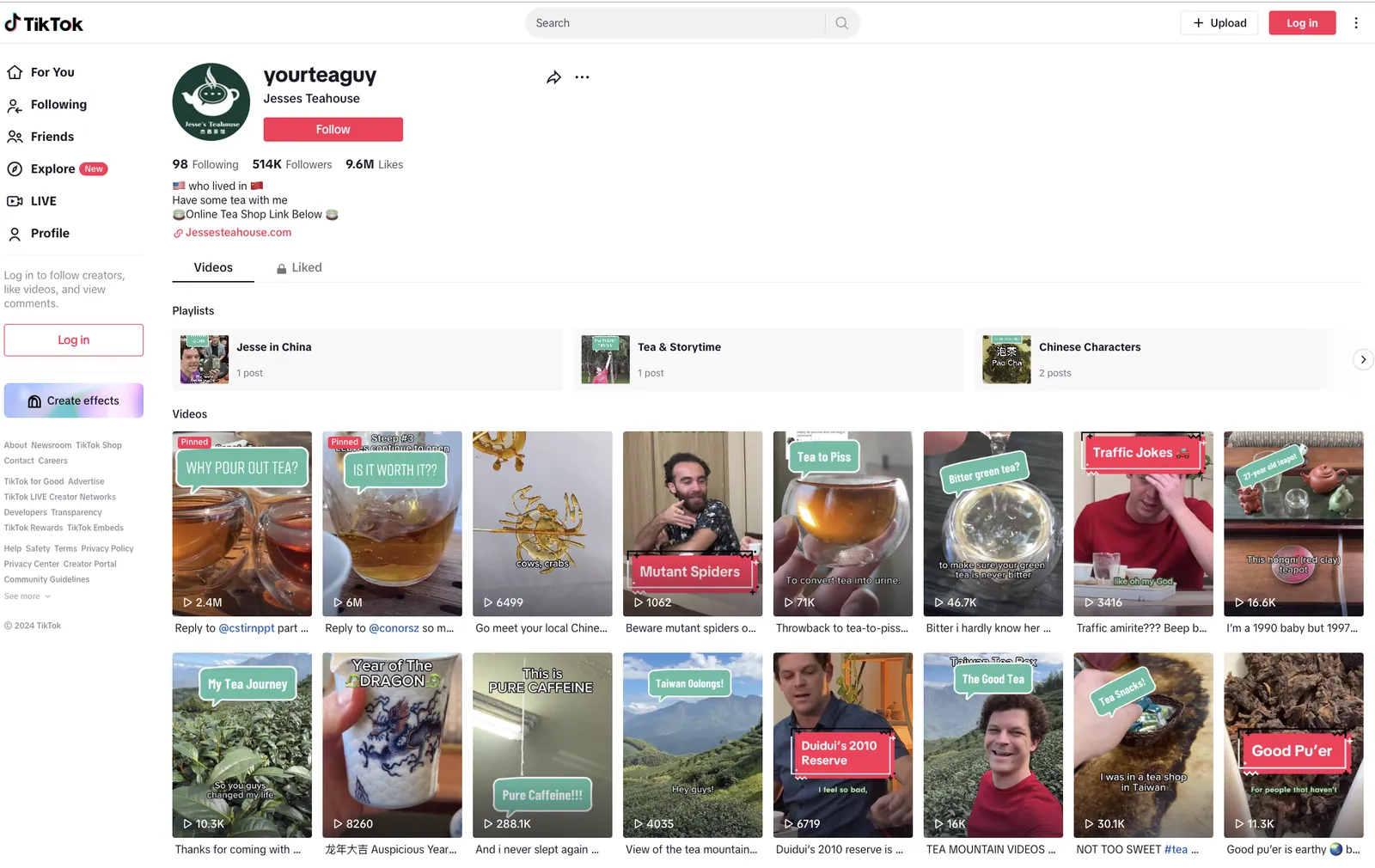
Task: Share the yourteaguy profile via arrow icon
Action: [553, 77]
